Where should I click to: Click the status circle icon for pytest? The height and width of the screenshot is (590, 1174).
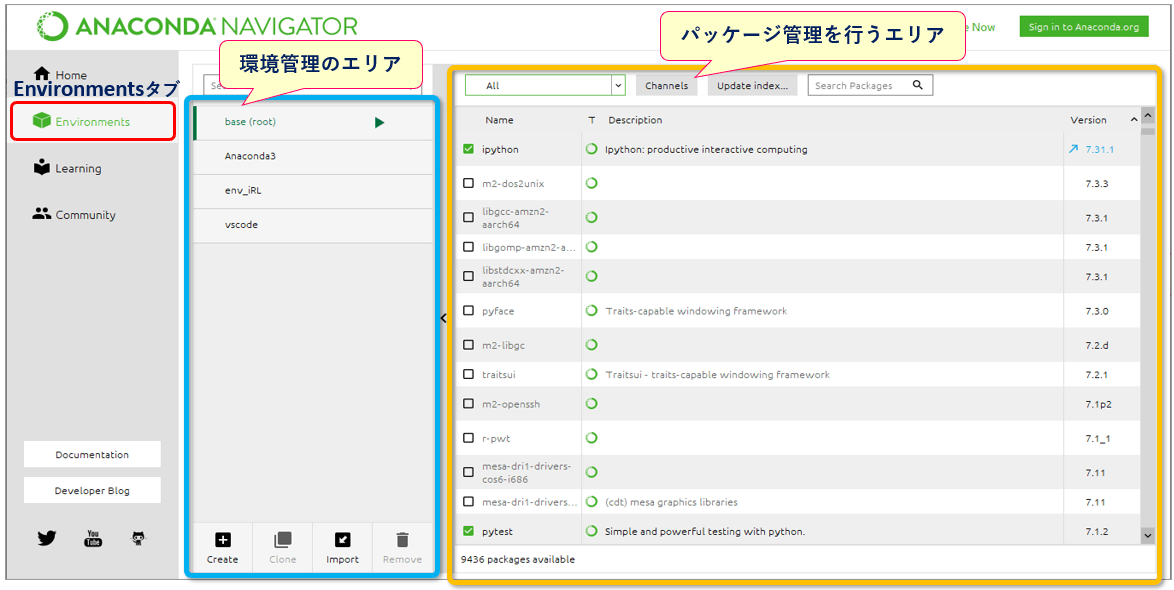[x=591, y=532]
